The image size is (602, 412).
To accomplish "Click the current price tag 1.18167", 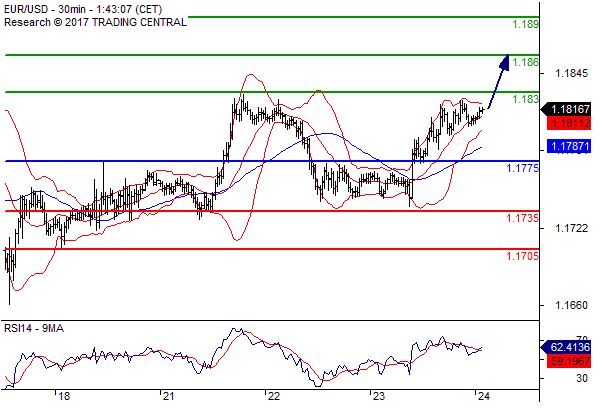I will pyautogui.click(x=566, y=109).
